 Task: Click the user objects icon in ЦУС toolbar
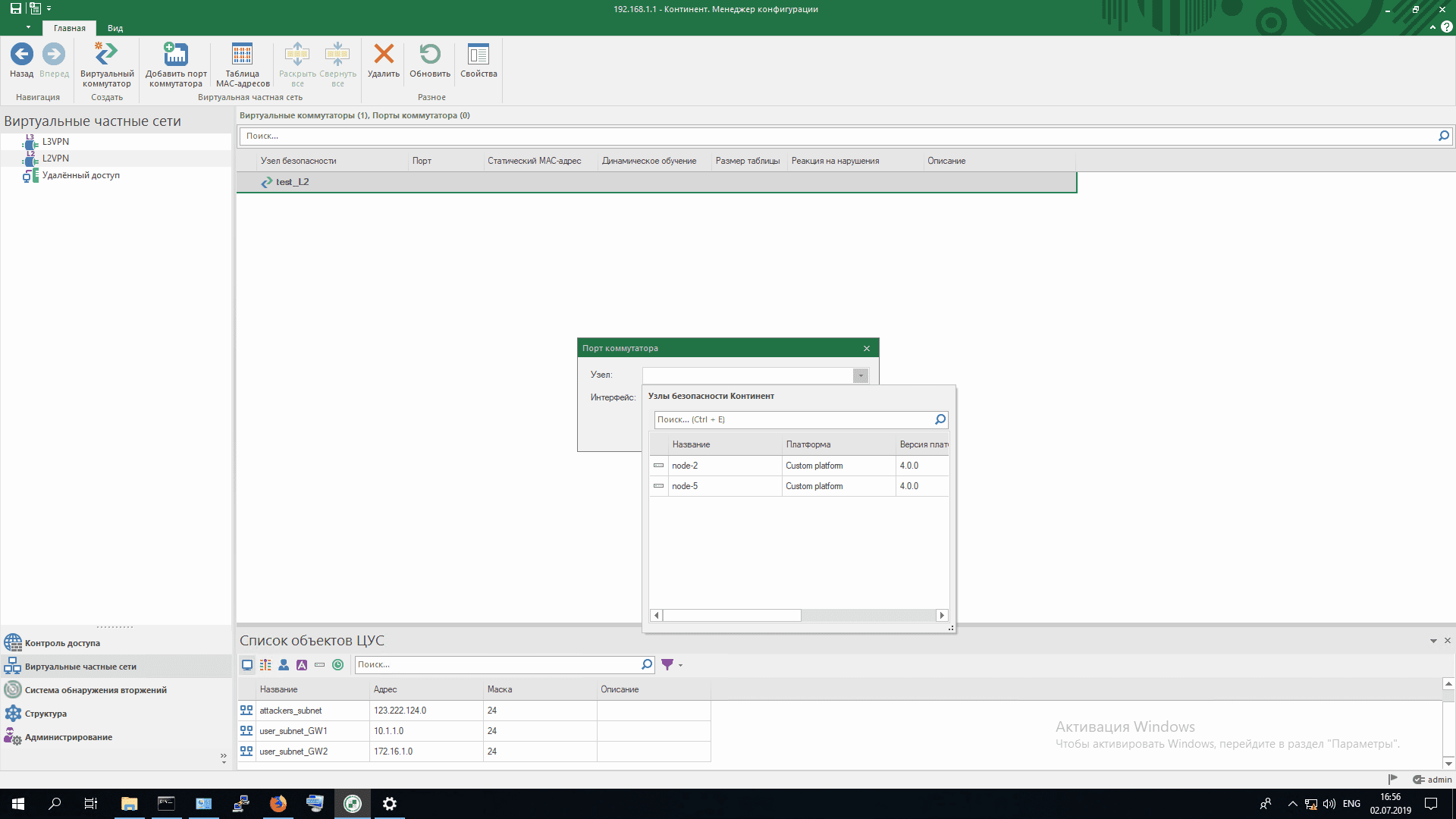(x=284, y=665)
